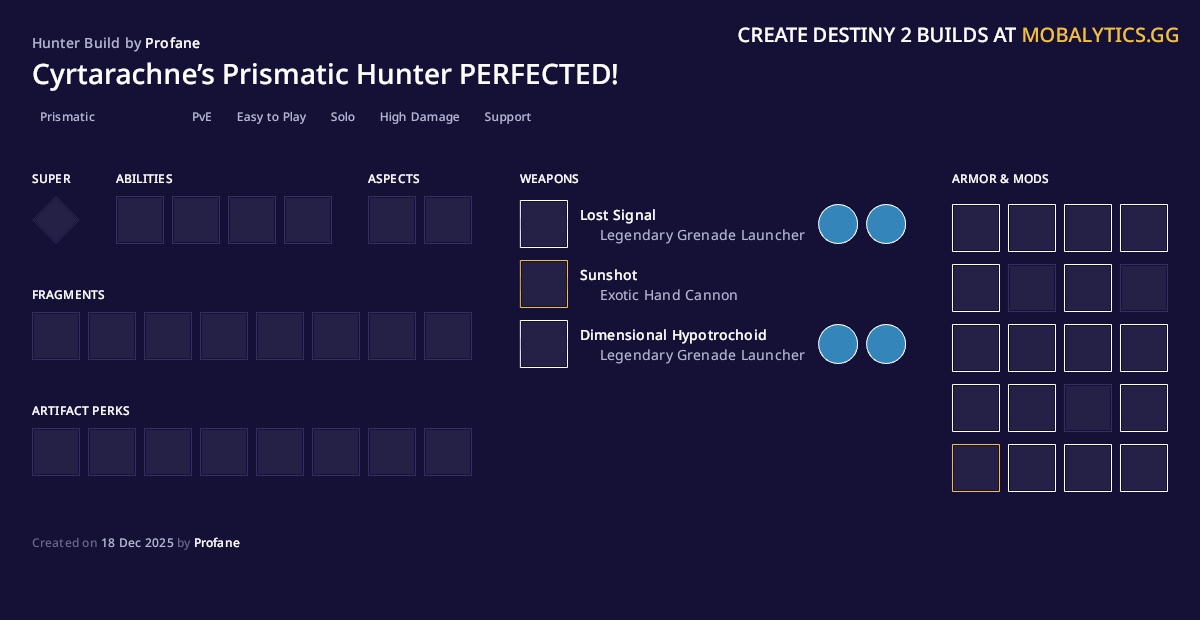Screen dimensions: 1200x620
Task: Click the first ability slot under ABILITIES
Action: [x=140, y=219]
